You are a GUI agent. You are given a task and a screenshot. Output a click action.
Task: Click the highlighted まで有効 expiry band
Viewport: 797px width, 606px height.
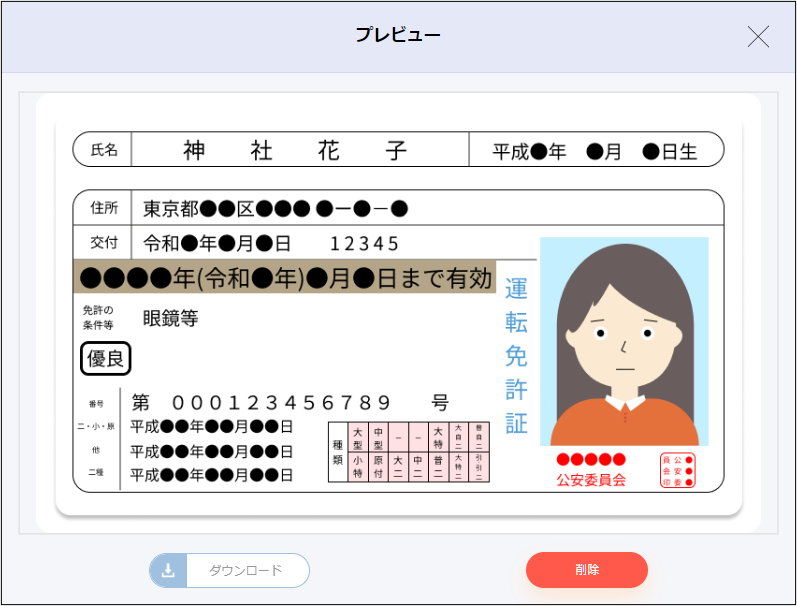click(285, 277)
